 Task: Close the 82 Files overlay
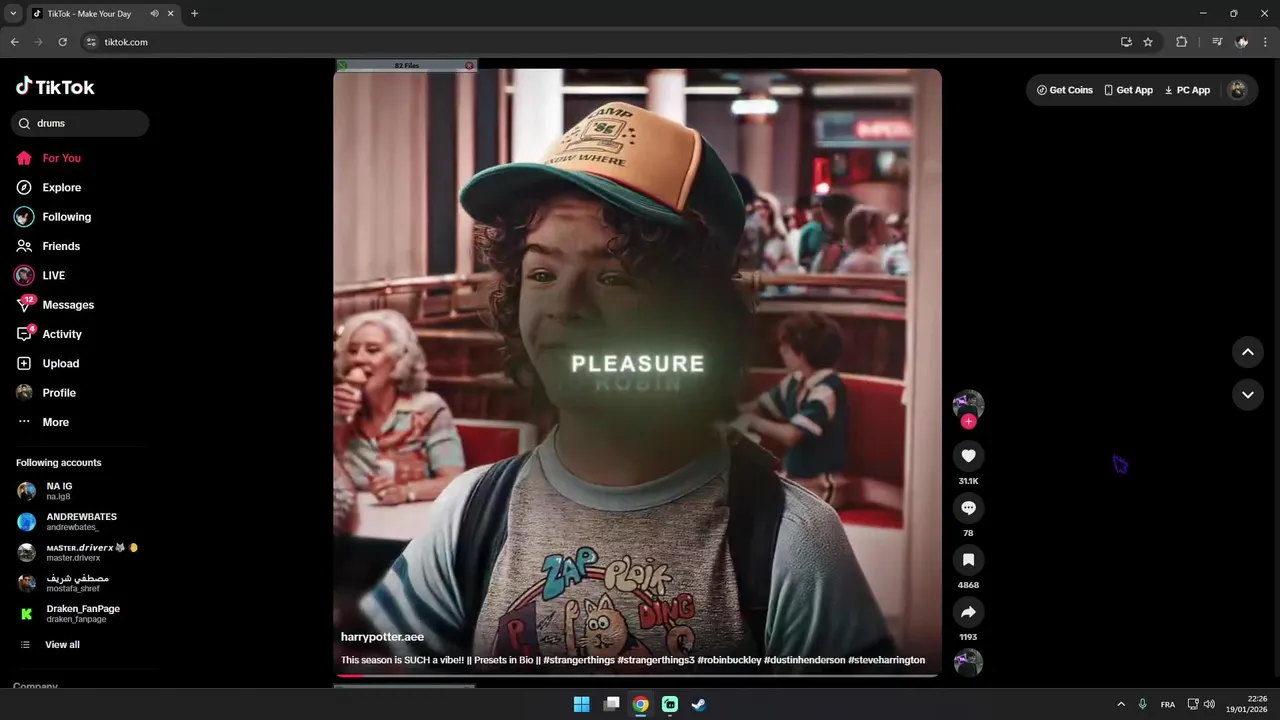coord(469,65)
